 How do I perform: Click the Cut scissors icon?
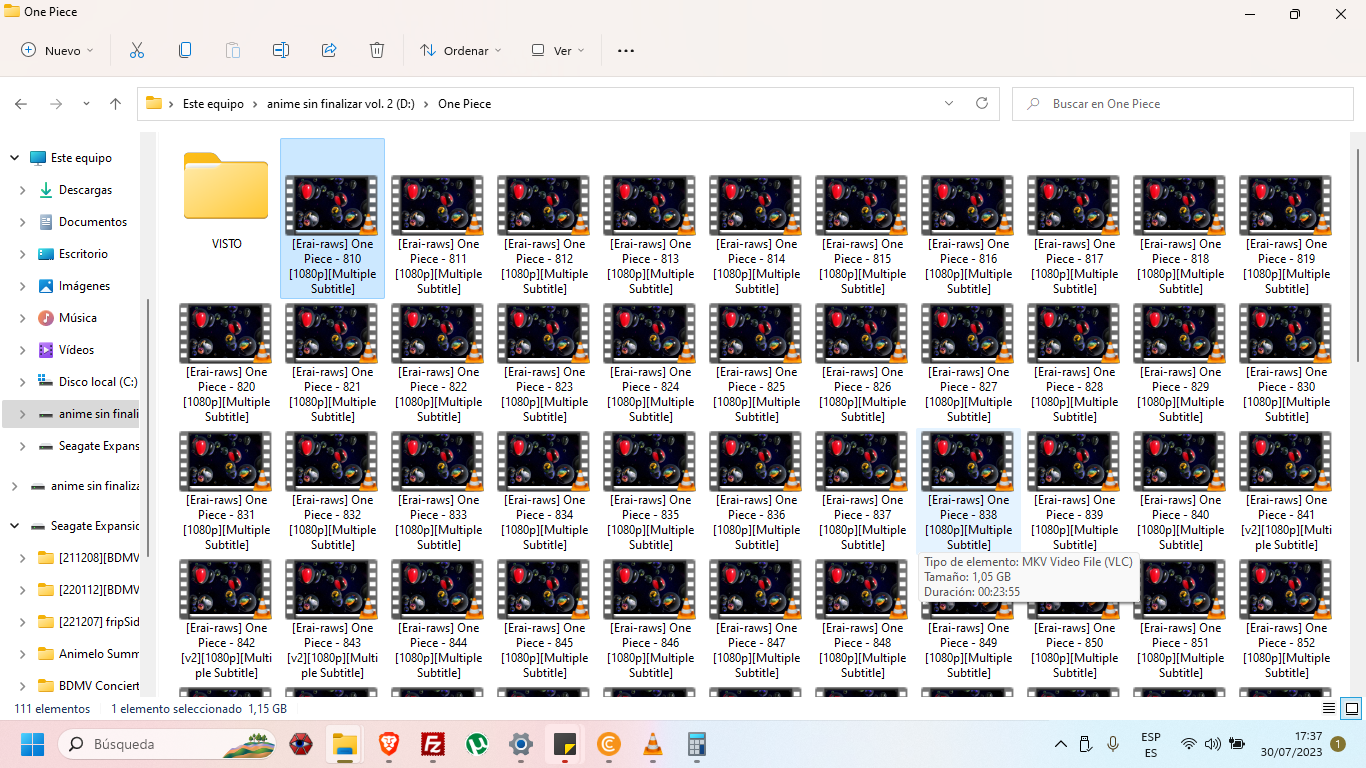click(137, 50)
